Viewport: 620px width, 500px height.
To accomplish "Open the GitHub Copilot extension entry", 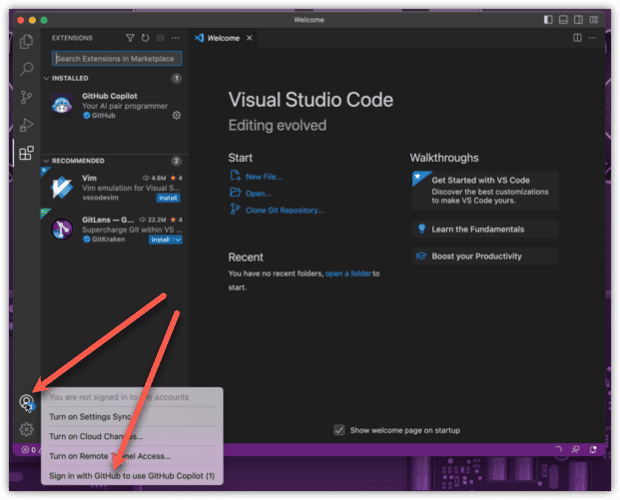I will (x=114, y=106).
